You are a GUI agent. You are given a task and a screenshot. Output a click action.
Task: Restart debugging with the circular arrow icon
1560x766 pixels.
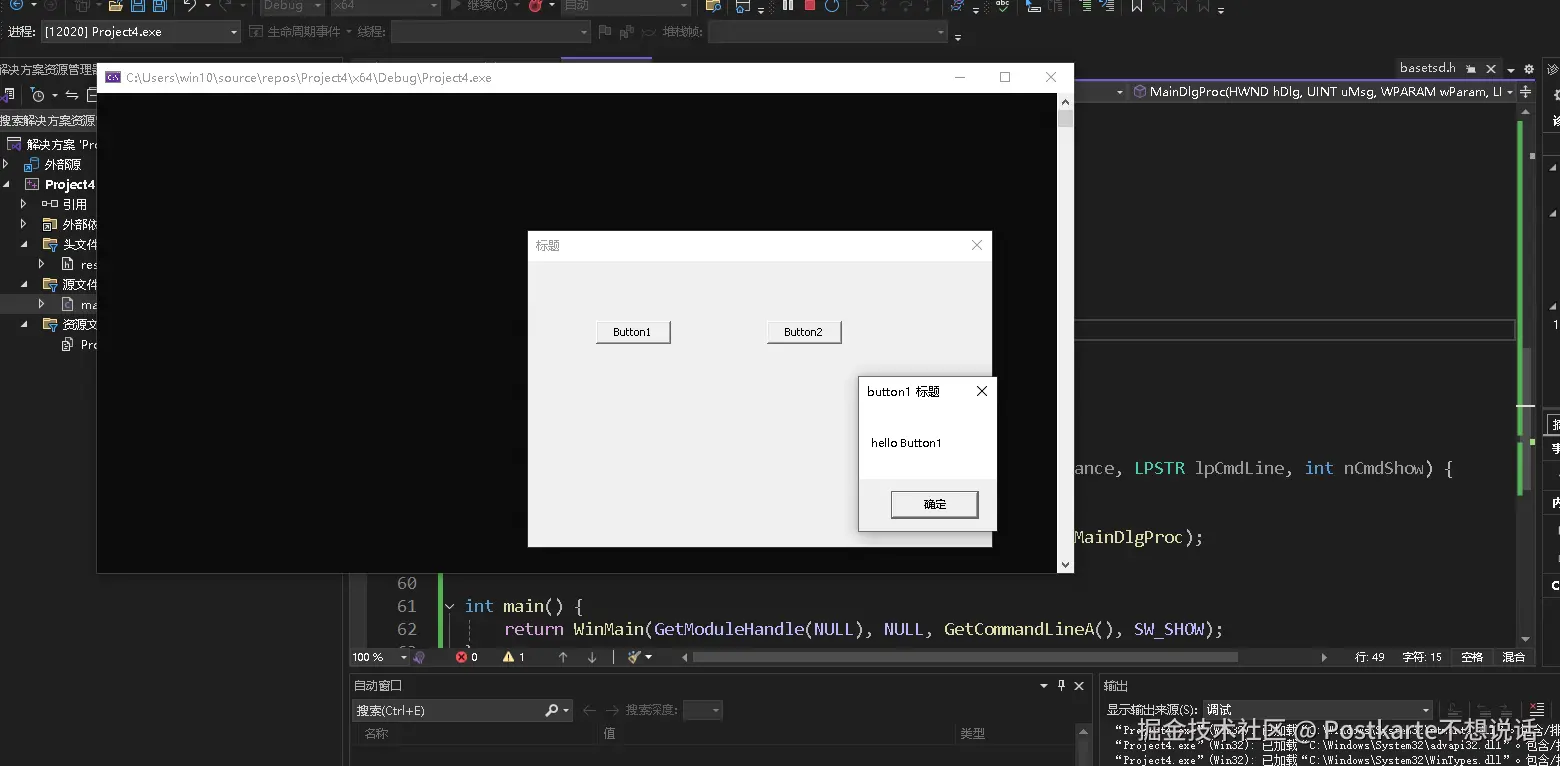[832, 6]
